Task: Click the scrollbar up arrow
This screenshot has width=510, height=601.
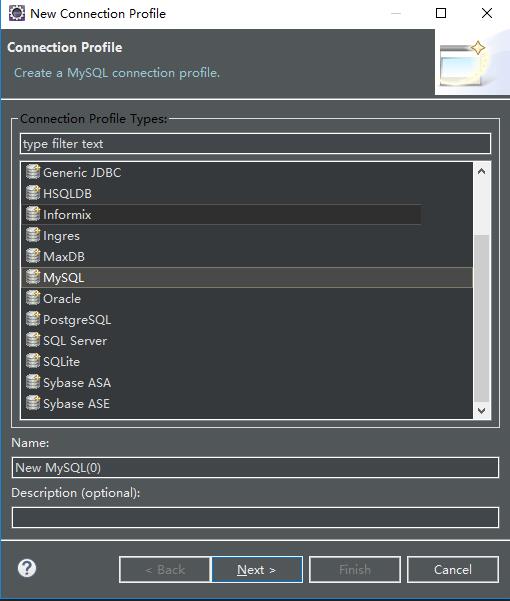Action: tap(482, 171)
